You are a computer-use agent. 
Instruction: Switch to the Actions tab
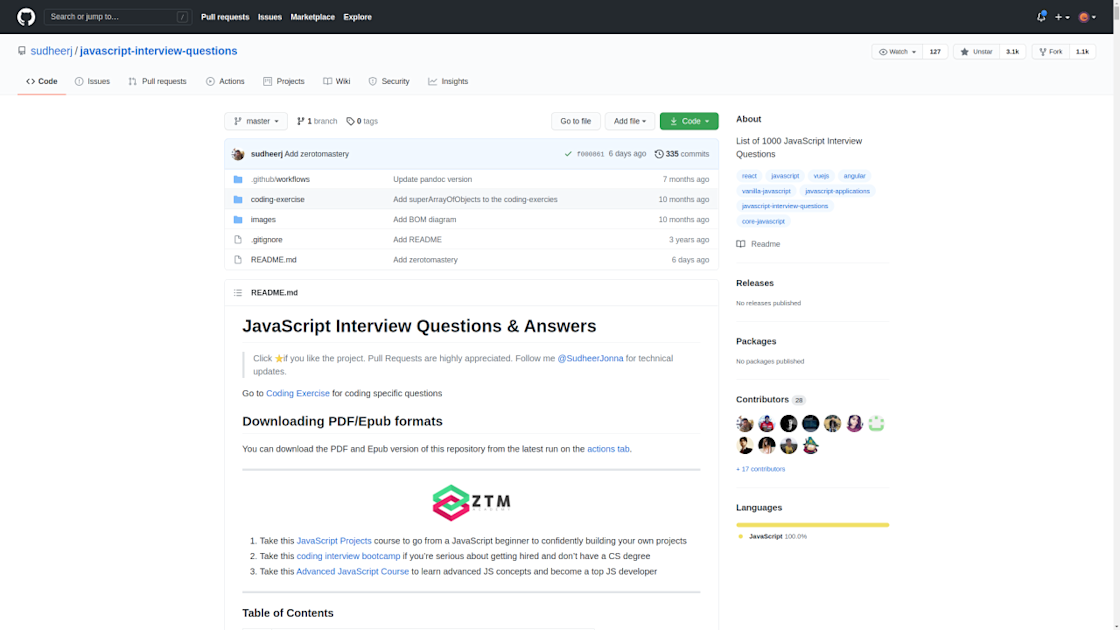(225, 81)
